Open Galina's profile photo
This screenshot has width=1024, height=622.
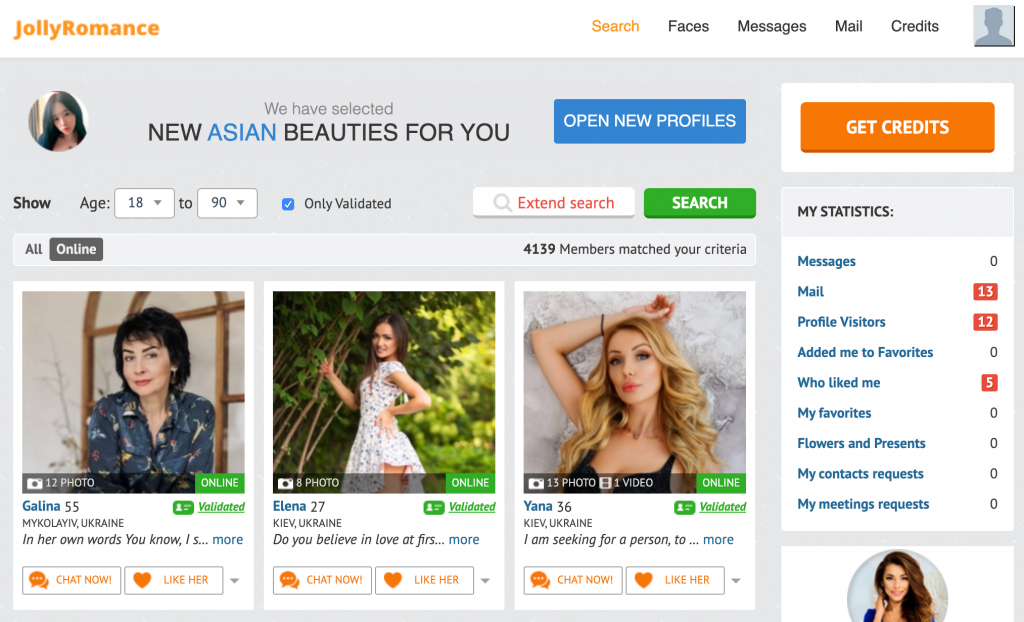[x=133, y=391]
